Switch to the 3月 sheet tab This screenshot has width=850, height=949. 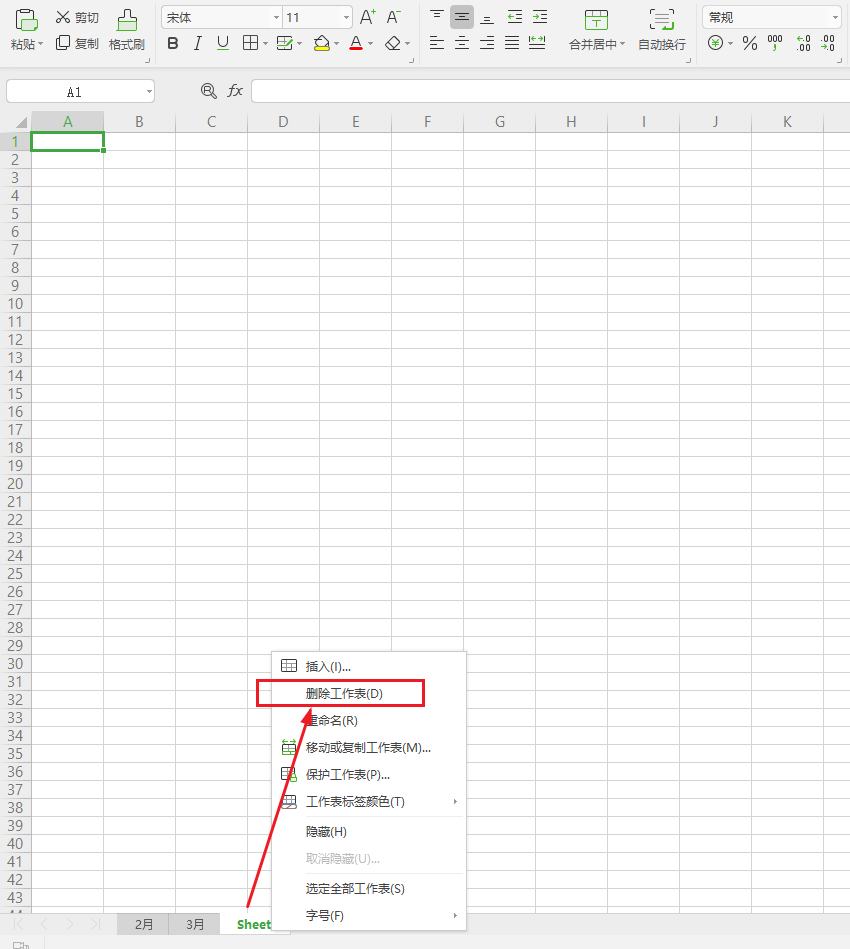(194, 924)
